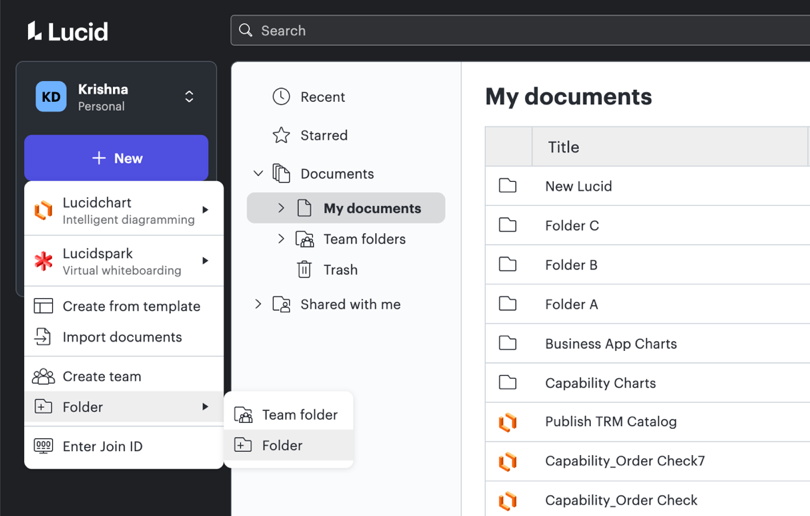Viewport: 810px width, 516px height.
Task: Choose Lucidspark Virtual whiteboarding menu entry
Action: (124, 261)
